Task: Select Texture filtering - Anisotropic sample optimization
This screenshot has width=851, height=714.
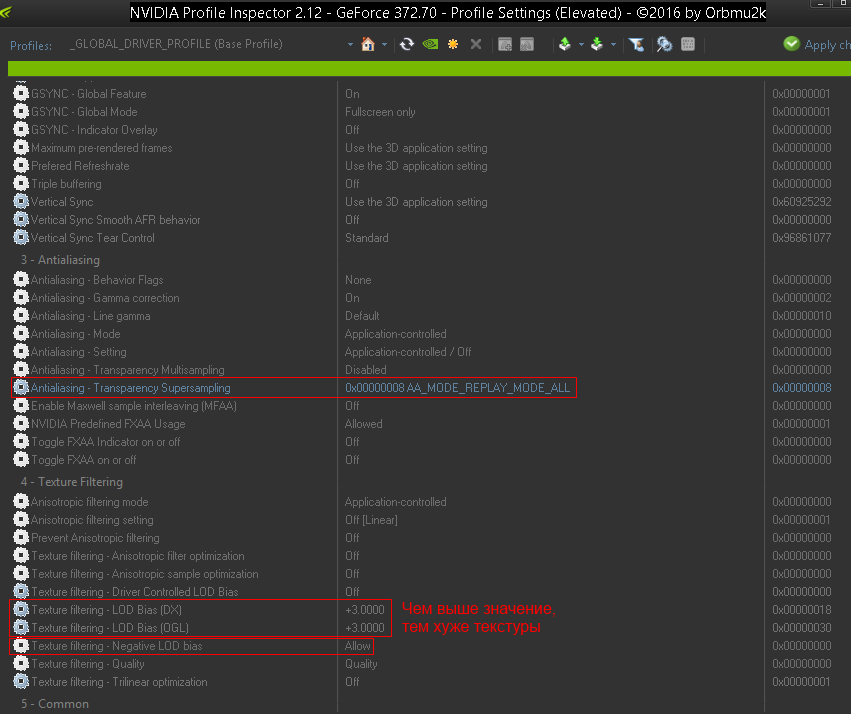Action: tap(144, 573)
